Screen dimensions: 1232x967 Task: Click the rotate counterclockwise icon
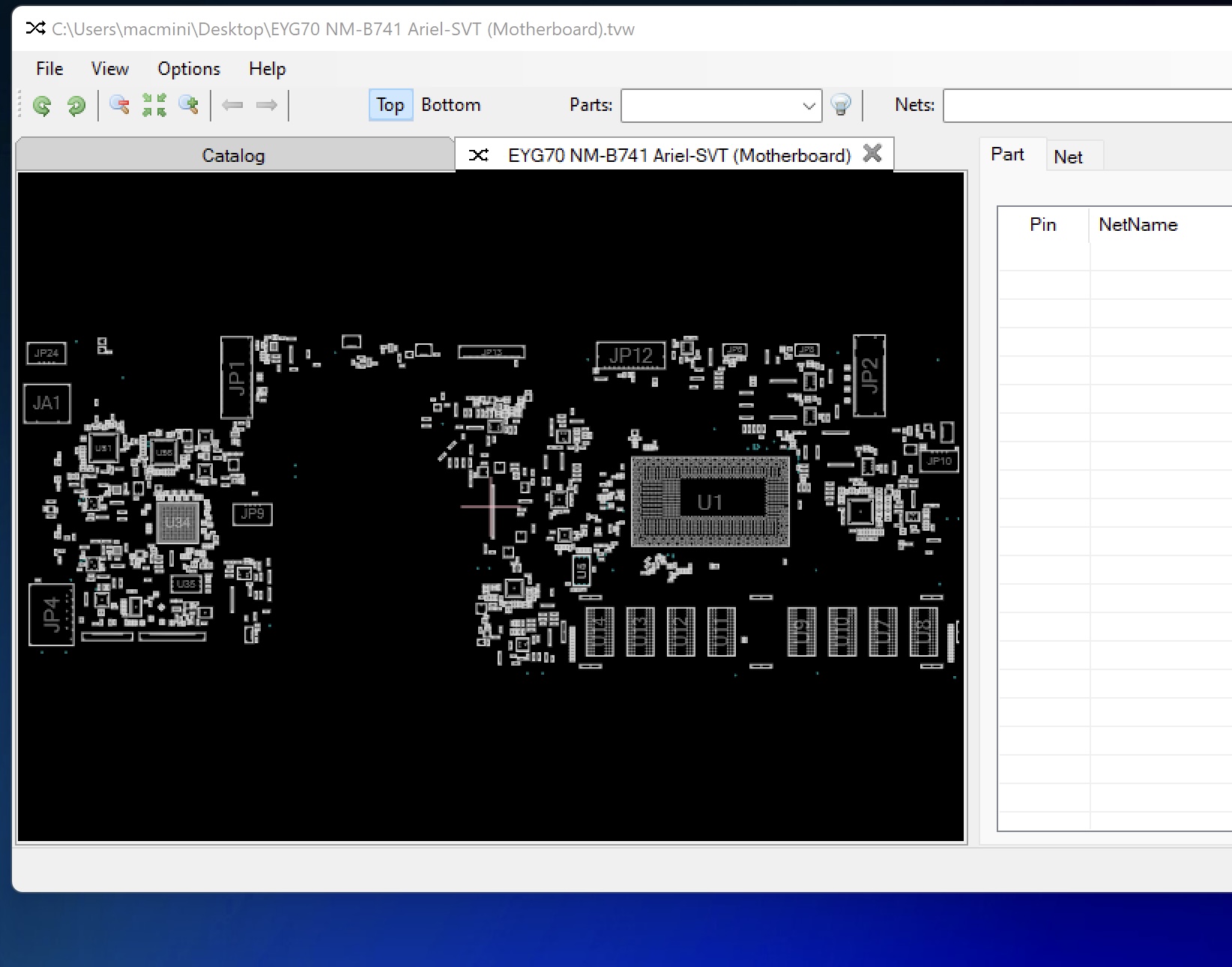(42, 106)
